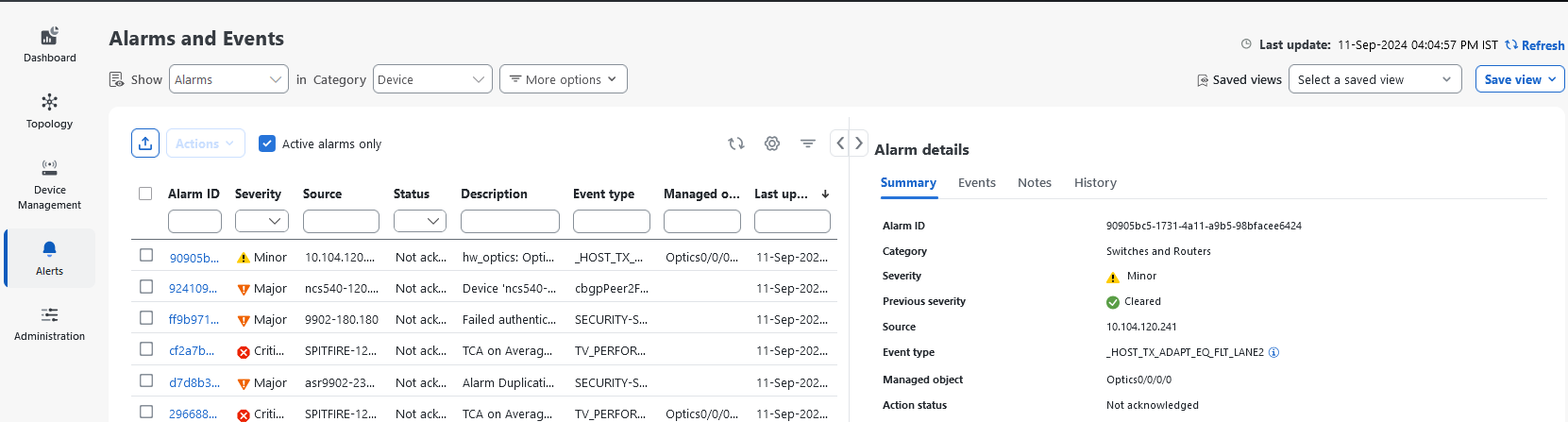
Task: Click Major icon in 924109 row
Action: (244, 289)
